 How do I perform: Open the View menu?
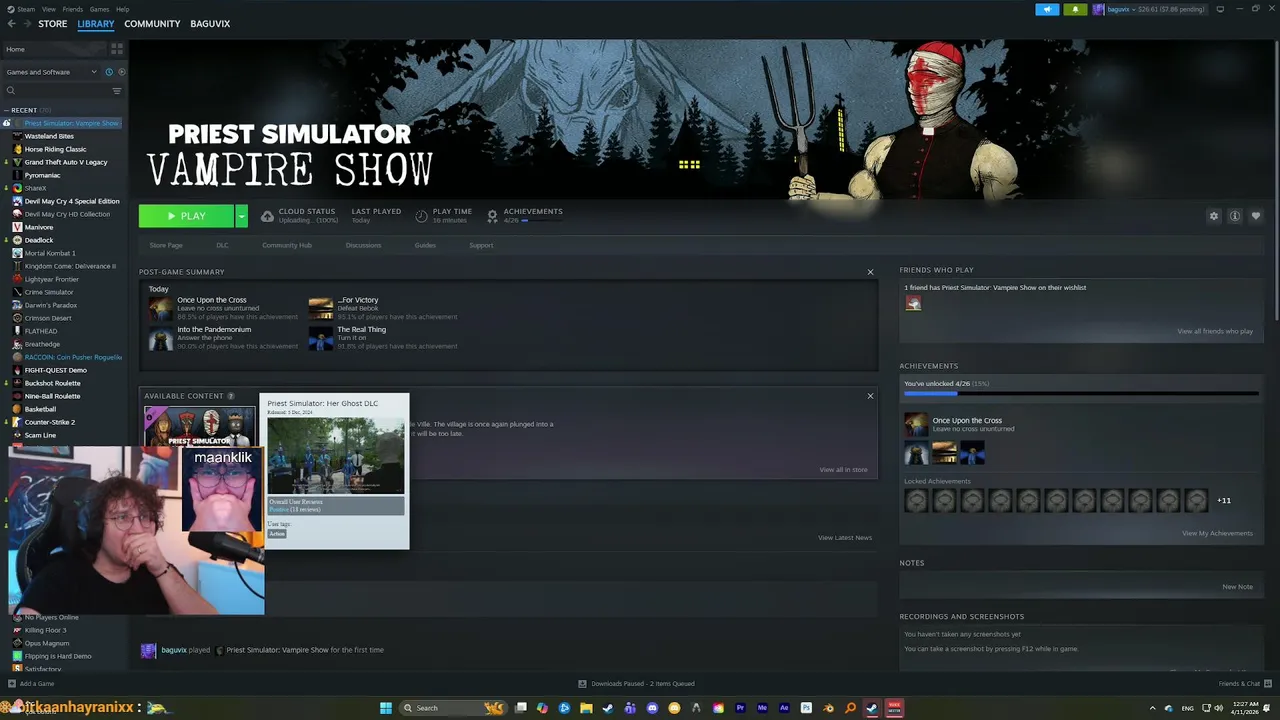click(48, 9)
